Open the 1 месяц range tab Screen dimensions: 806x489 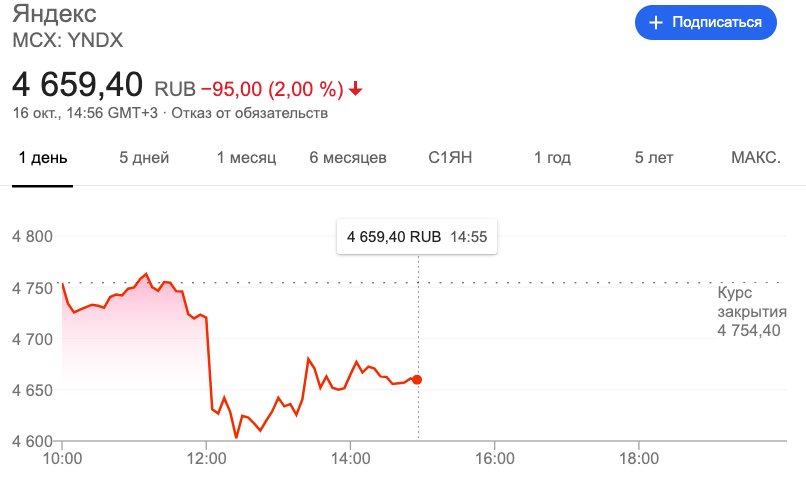(246, 157)
